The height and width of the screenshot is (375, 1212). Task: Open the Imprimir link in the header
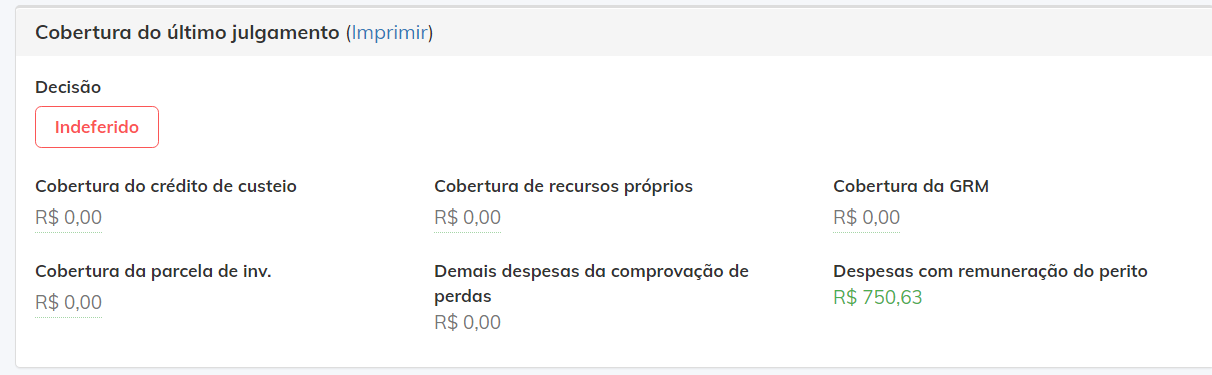tap(390, 33)
